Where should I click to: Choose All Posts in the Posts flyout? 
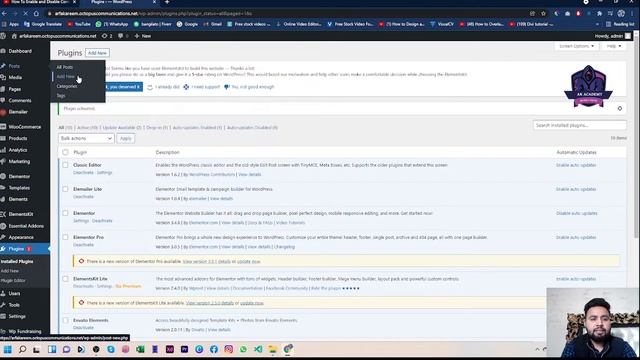pos(64,67)
